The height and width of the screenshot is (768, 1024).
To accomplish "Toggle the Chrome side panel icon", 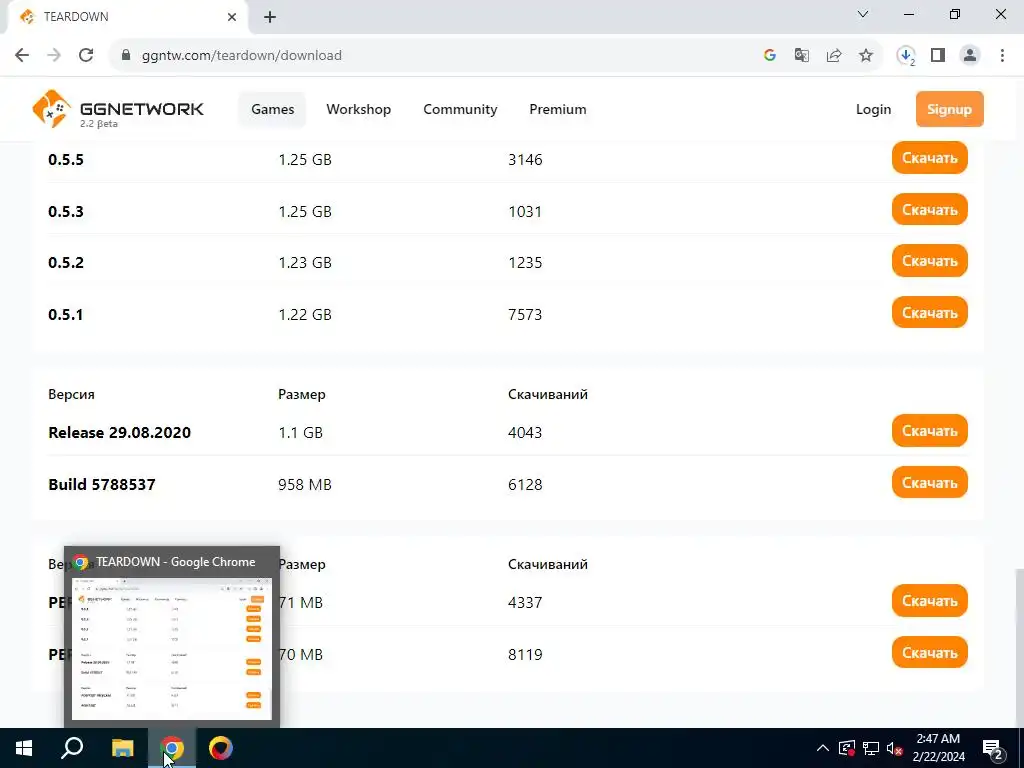I will (x=938, y=56).
